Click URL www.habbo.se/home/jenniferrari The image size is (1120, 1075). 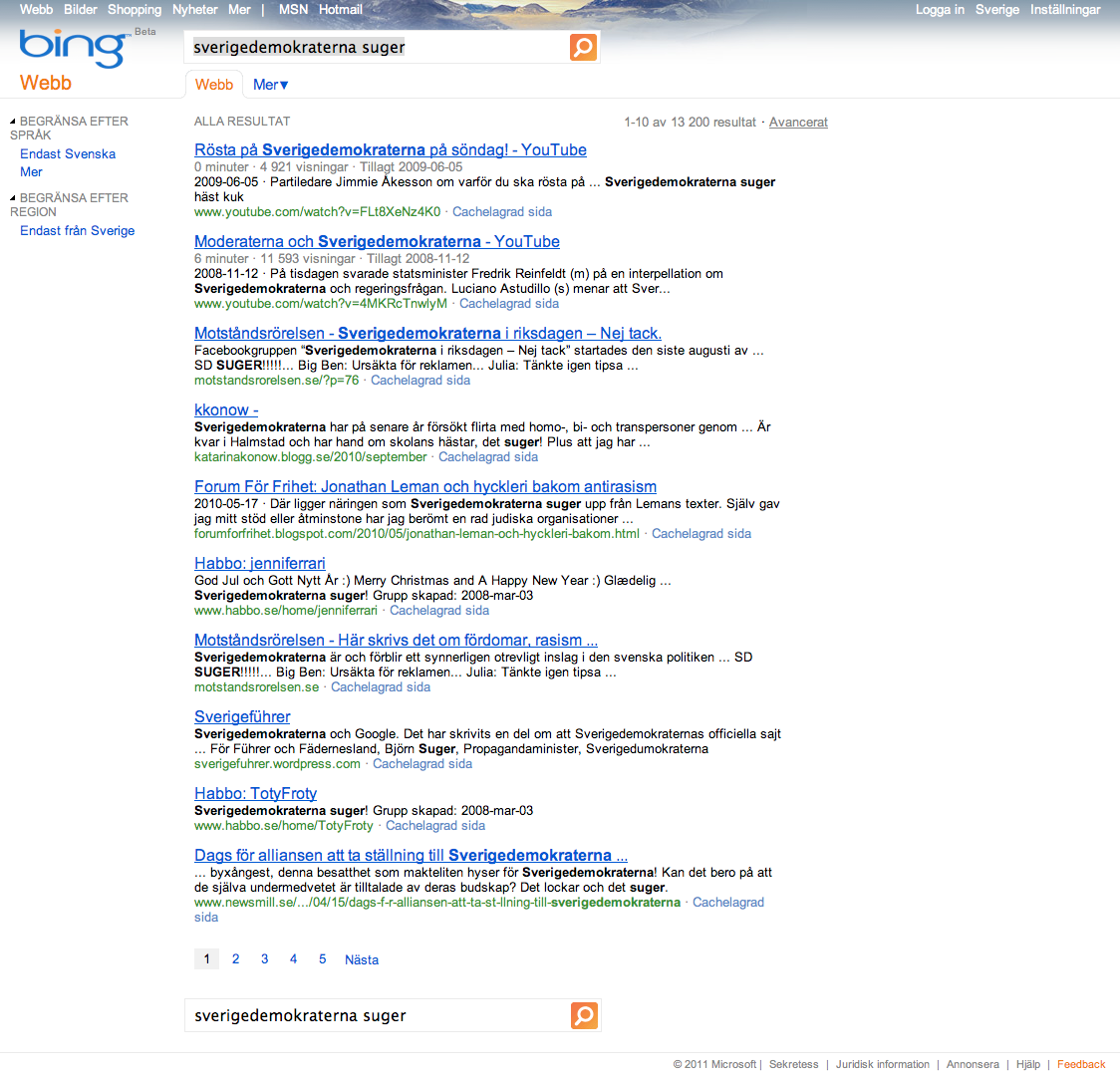(286, 611)
